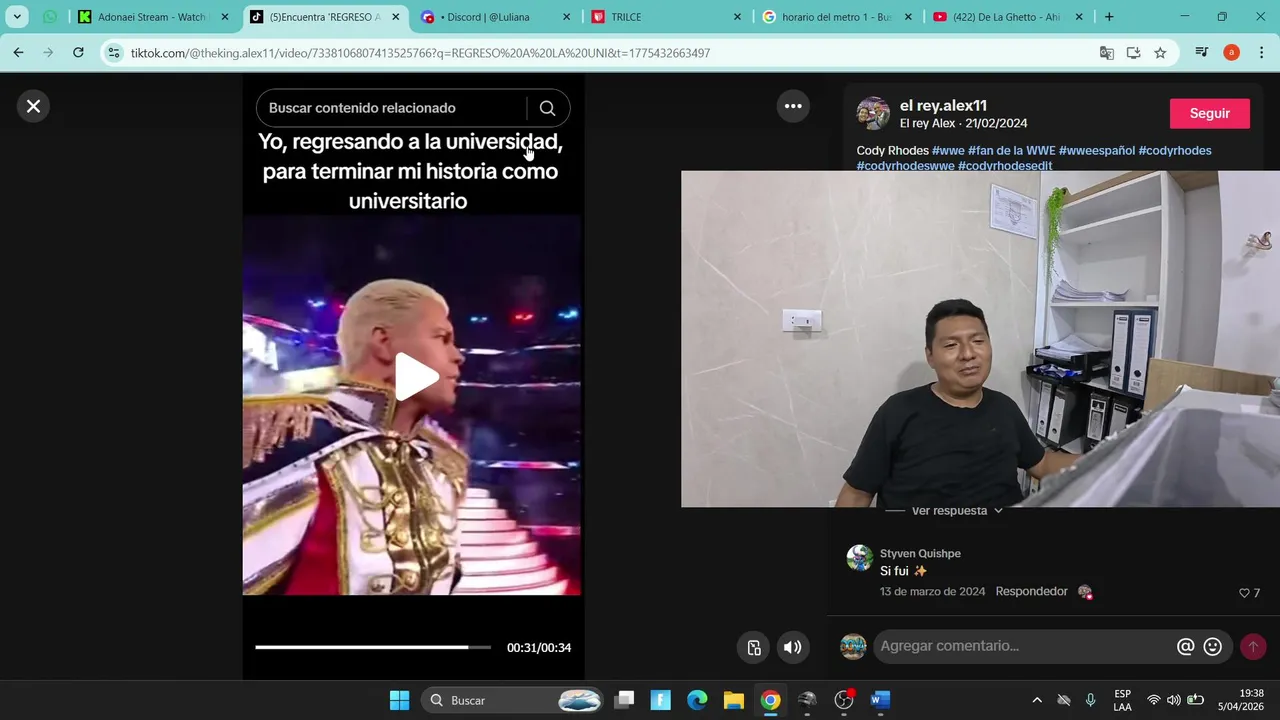Click the site info icon in address bar
The image size is (1280, 720).
114,53
